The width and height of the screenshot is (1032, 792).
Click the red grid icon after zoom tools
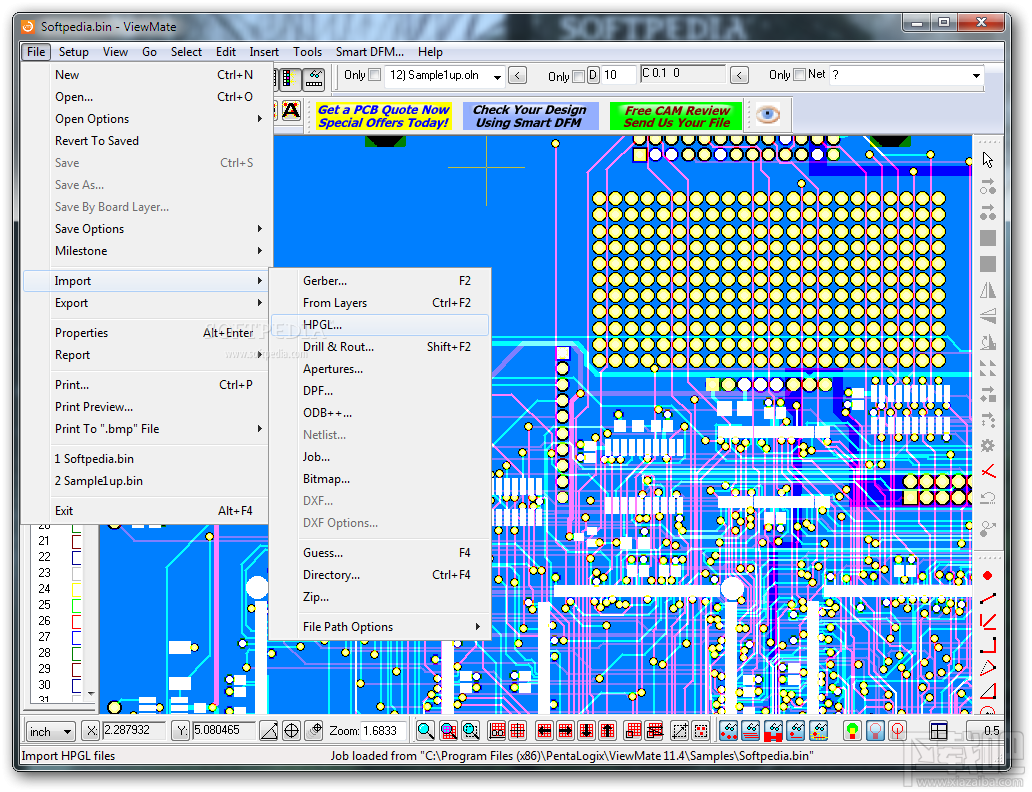(497, 730)
